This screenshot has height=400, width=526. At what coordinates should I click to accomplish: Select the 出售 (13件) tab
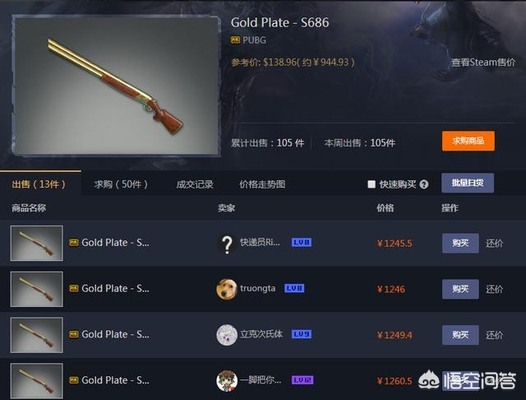[39, 184]
